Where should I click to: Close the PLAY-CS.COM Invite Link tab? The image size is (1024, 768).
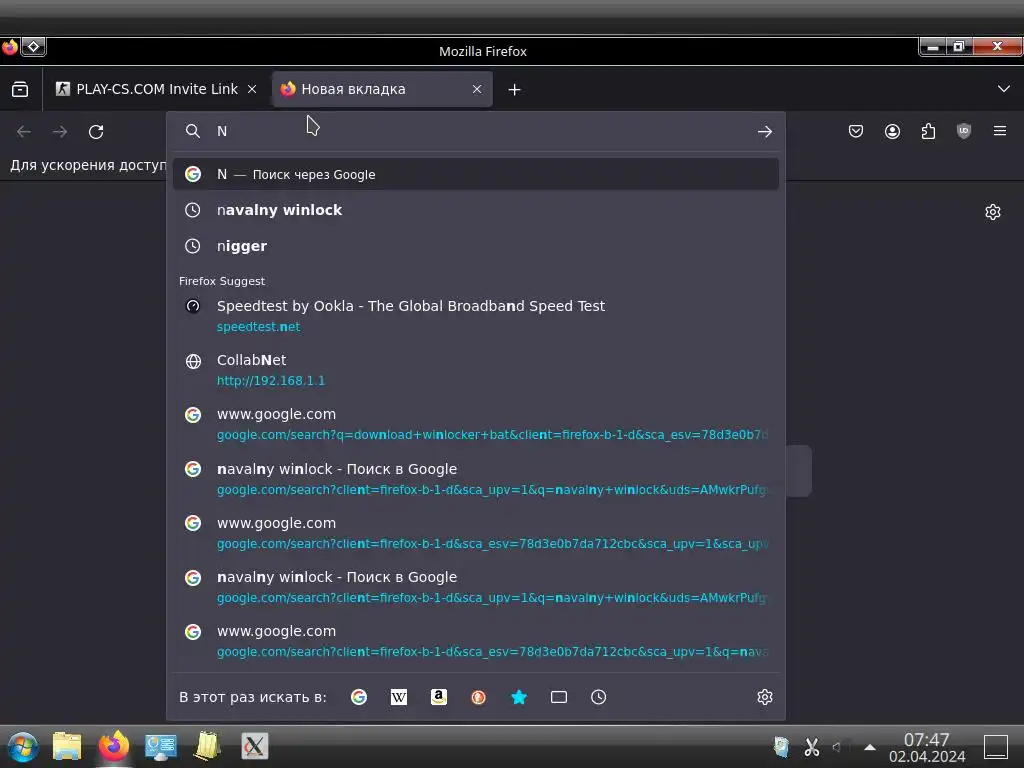pyautogui.click(x=252, y=89)
